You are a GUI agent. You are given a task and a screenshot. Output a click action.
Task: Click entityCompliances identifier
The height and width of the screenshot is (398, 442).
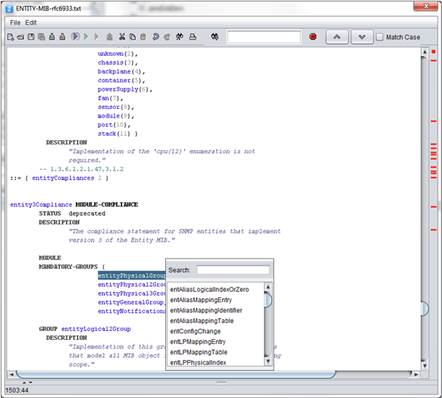tap(63, 178)
